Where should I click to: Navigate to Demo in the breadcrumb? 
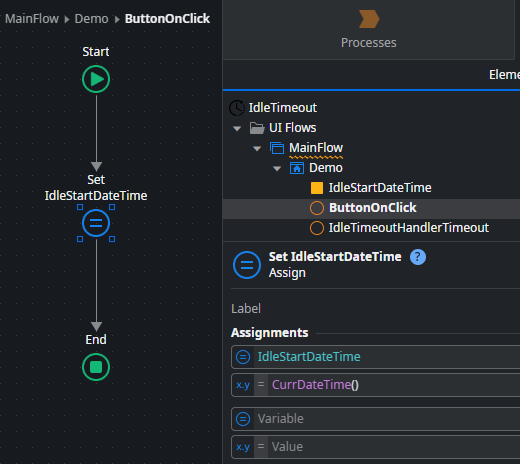(91, 19)
